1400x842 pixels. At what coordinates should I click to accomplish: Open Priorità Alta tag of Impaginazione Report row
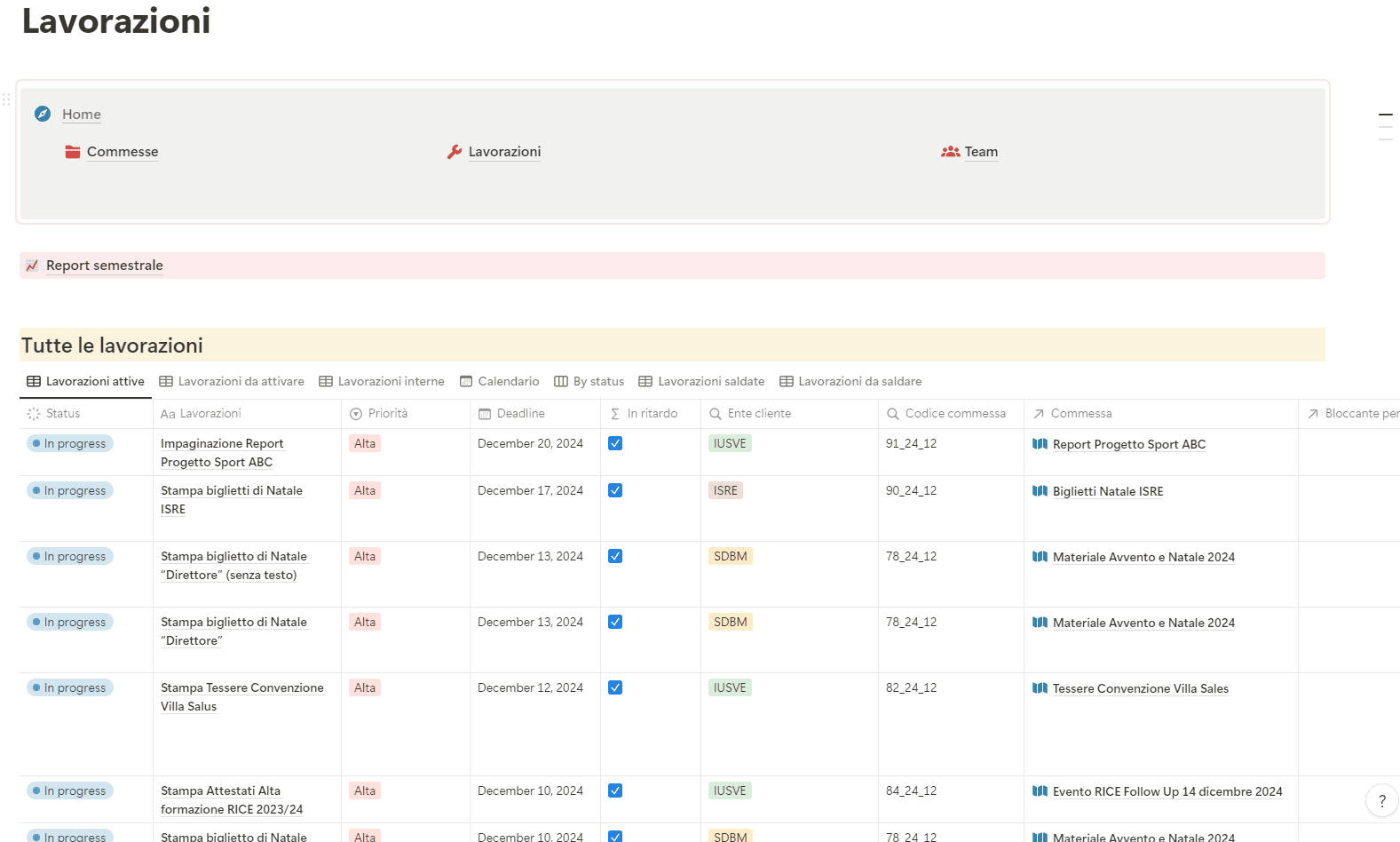pos(365,443)
